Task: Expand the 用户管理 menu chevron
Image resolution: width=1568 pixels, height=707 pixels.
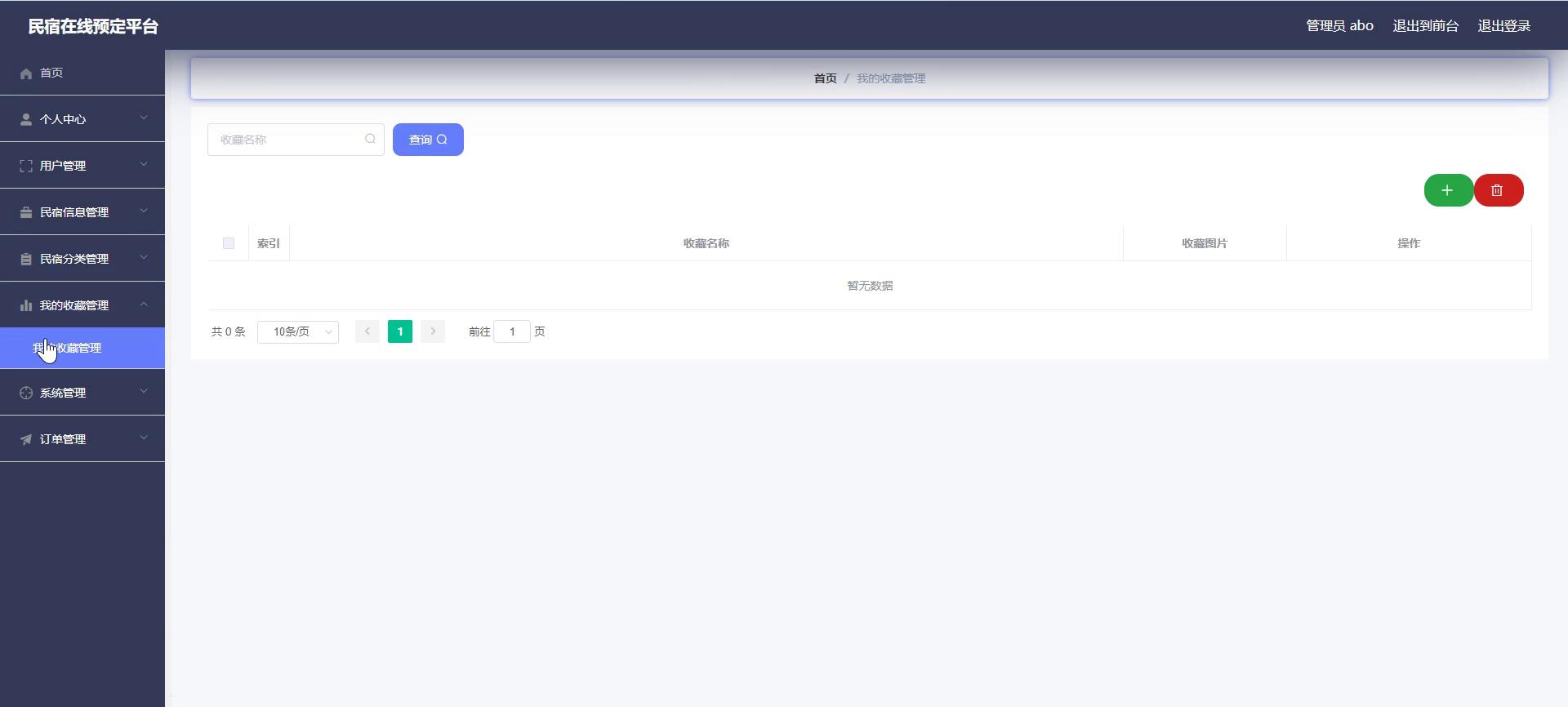Action: click(144, 165)
